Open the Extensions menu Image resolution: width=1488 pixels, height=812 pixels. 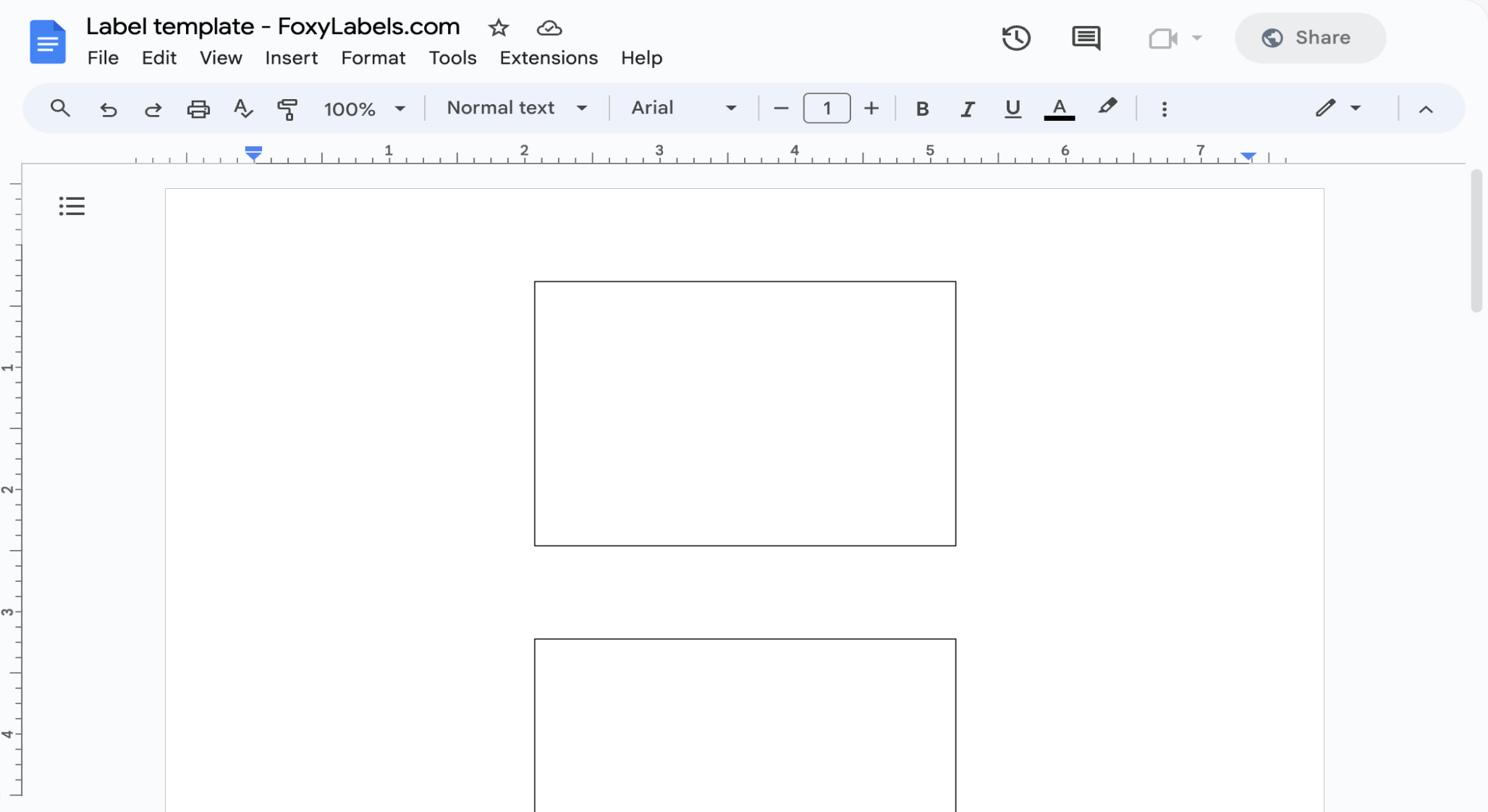[x=549, y=58]
